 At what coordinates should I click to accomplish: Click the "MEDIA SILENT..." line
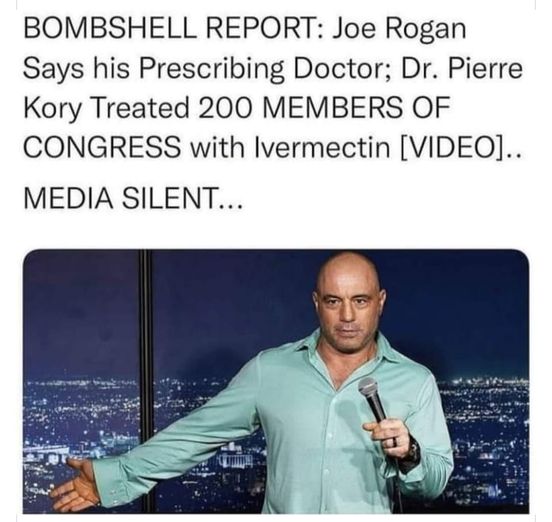pyautogui.click(x=133, y=199)
